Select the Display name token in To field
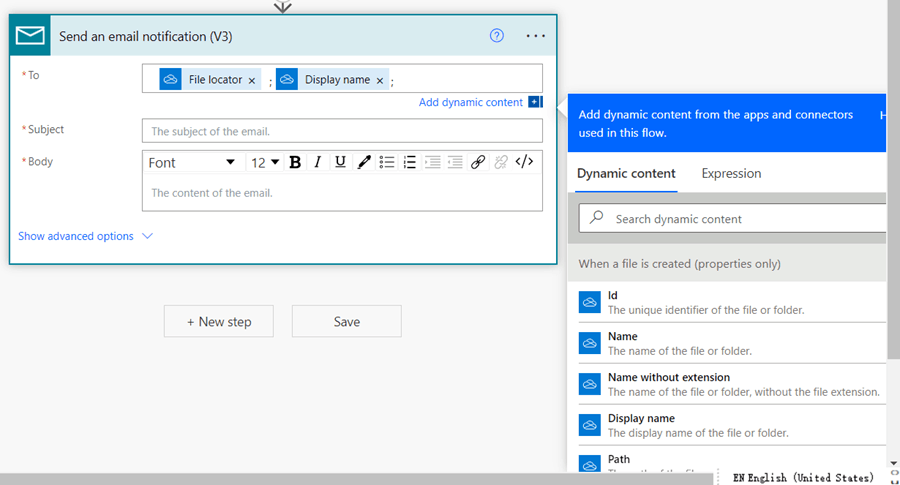Image resolution: width=900 pixels, height=485 pixels. 332,79
